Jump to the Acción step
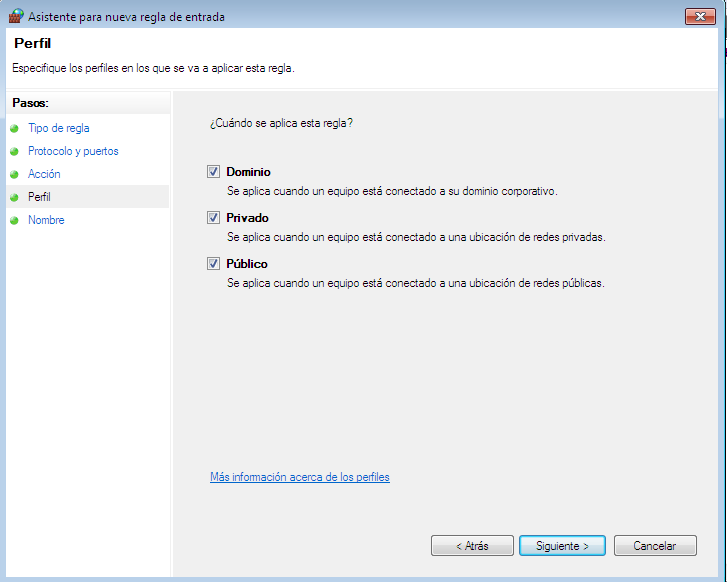727x582 pixels. (x=44, y=174)
